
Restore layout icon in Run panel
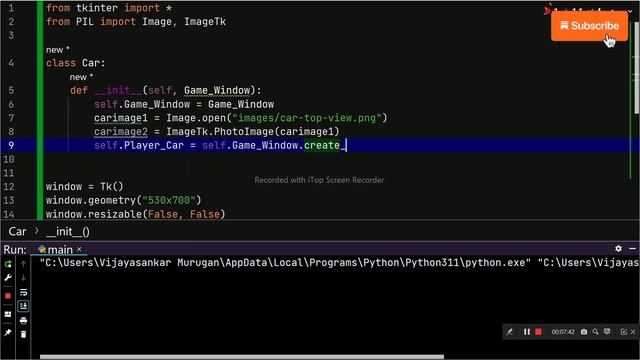(x=8, y=314)
